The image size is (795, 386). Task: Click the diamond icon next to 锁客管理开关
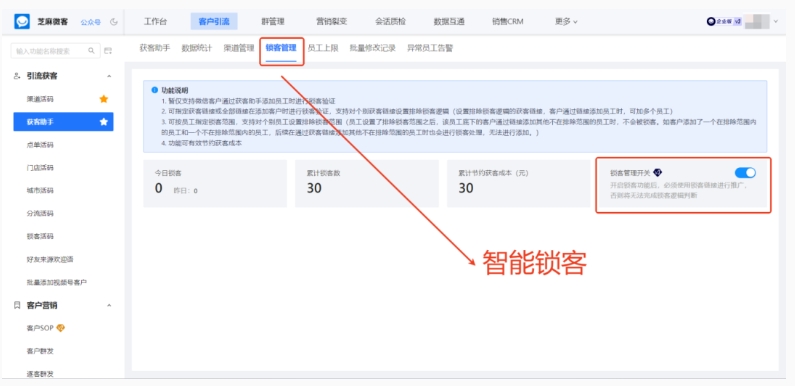tap(658, 172)
